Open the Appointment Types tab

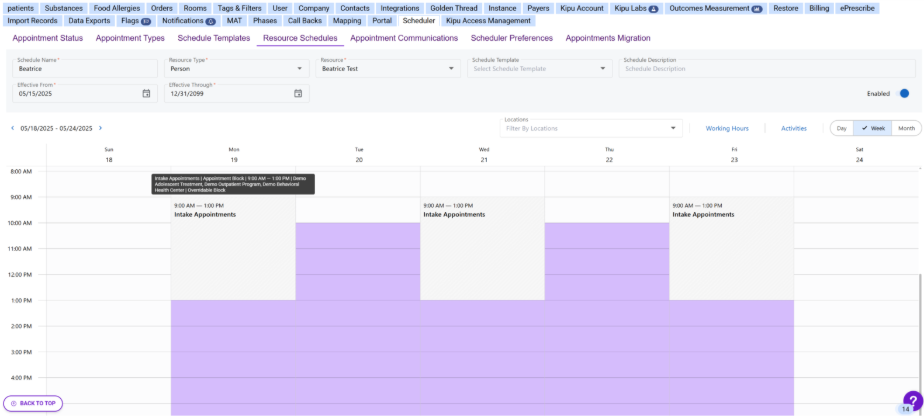pos(130,38)
